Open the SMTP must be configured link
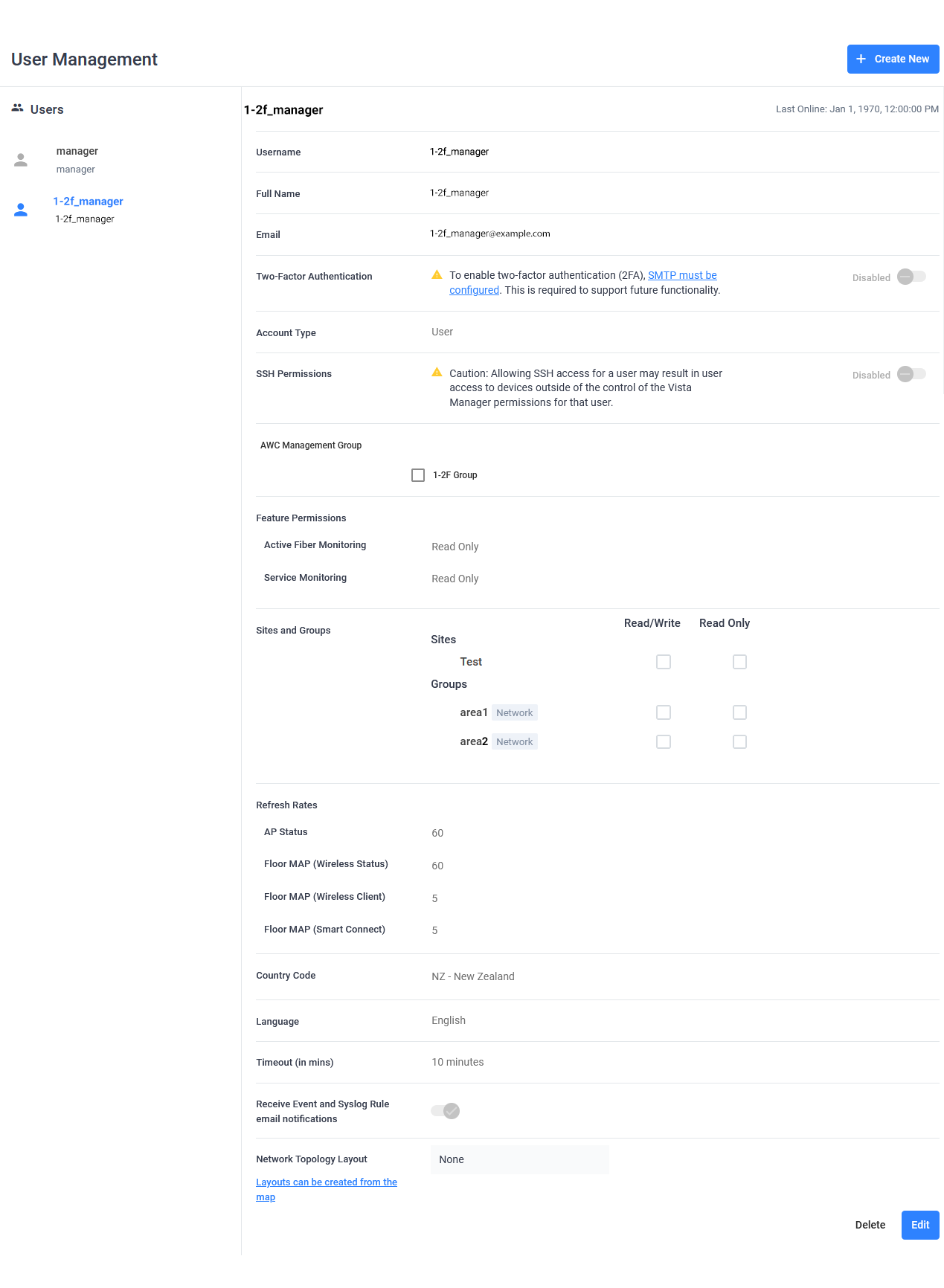 pyautogui.click(x=681, y=275)
